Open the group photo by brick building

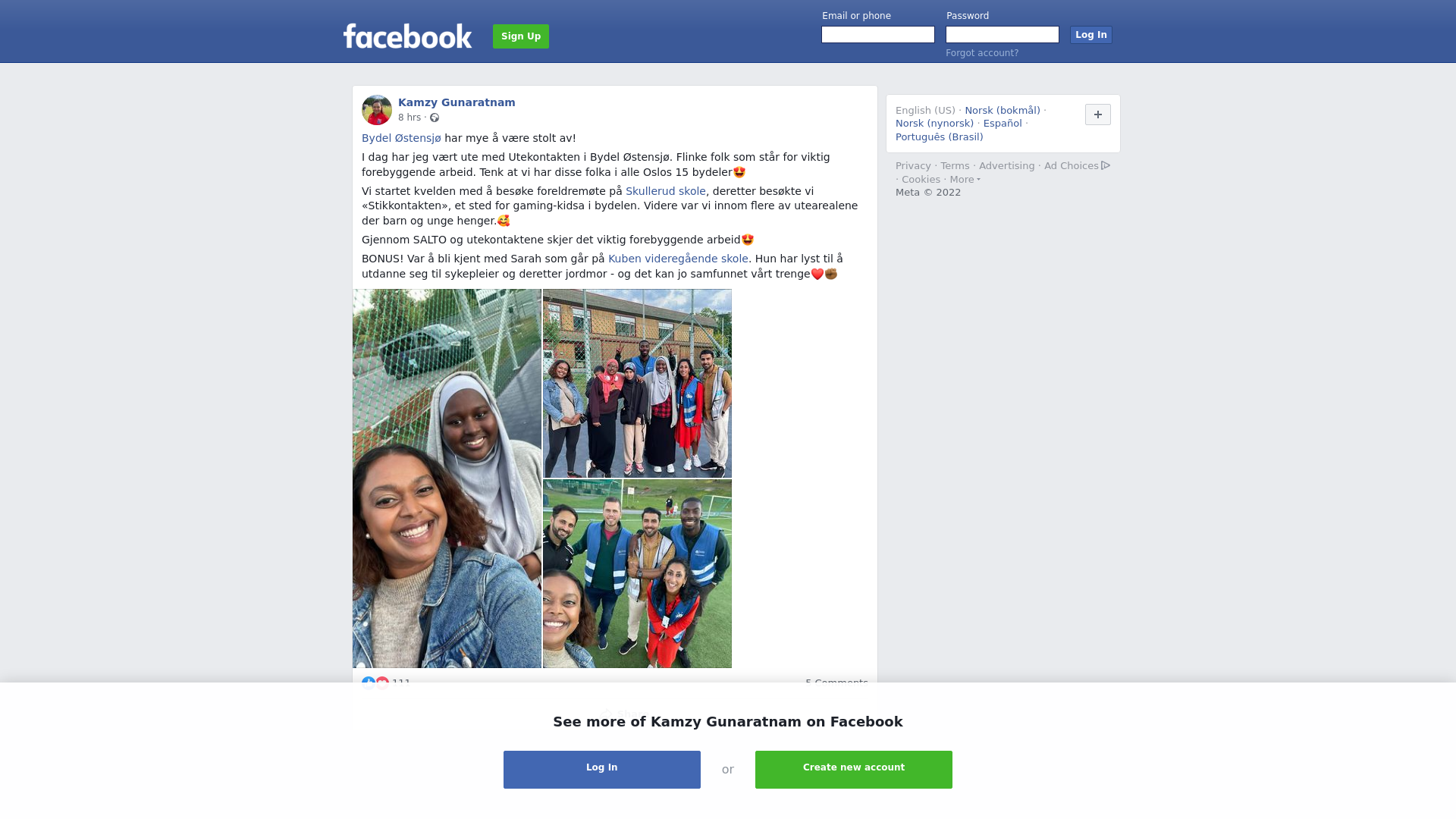pos(637,383)
